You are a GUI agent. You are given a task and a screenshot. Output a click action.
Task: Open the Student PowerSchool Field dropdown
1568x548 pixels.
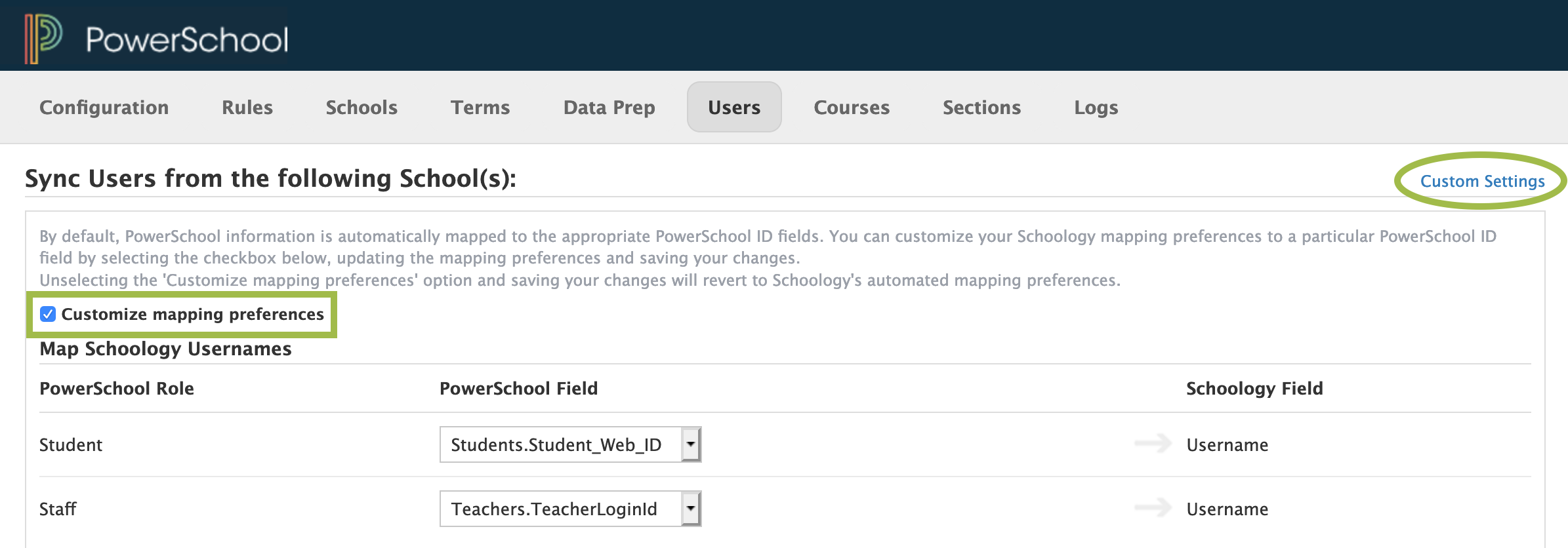click(x=569, y=444)
